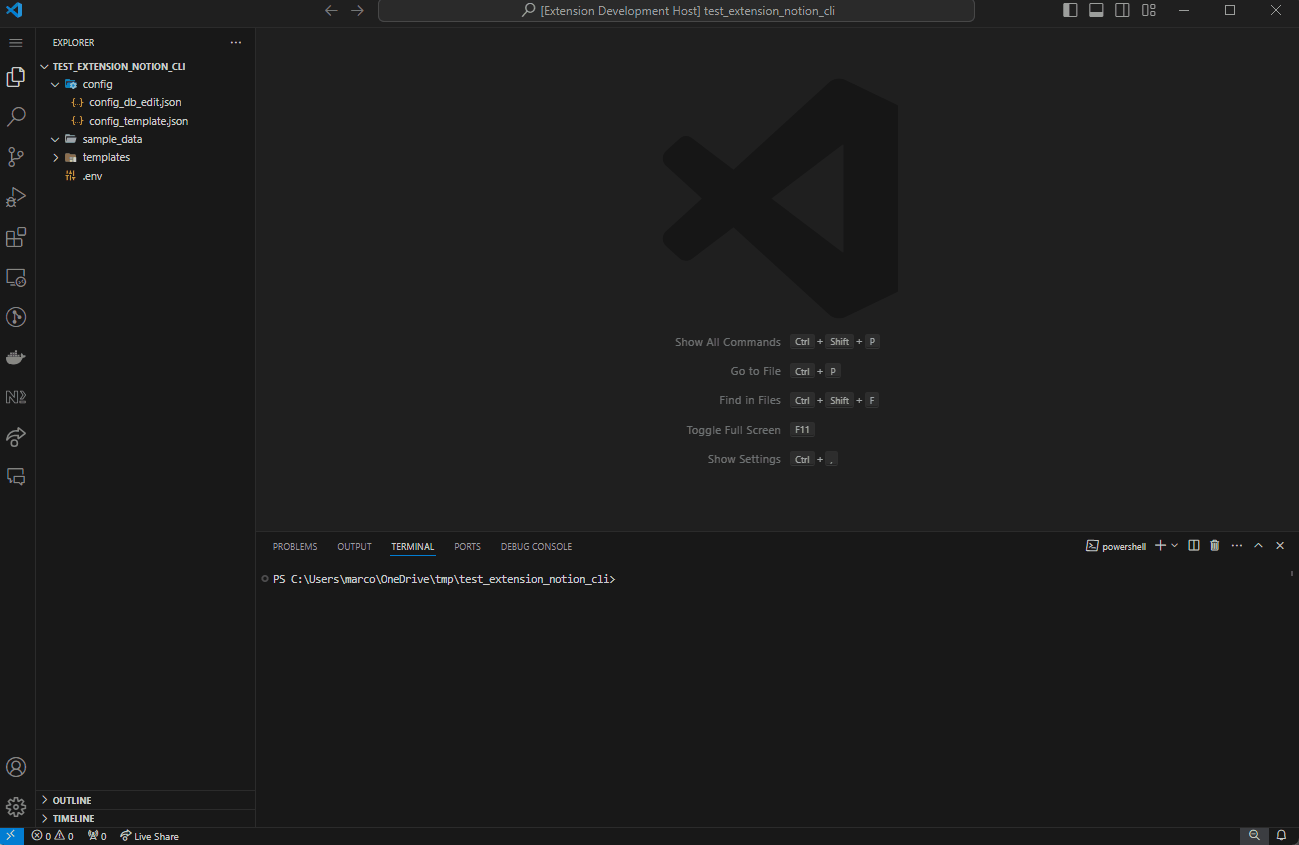
Task: Start Live Share from status bar
Action: click(x=149, y=836)
